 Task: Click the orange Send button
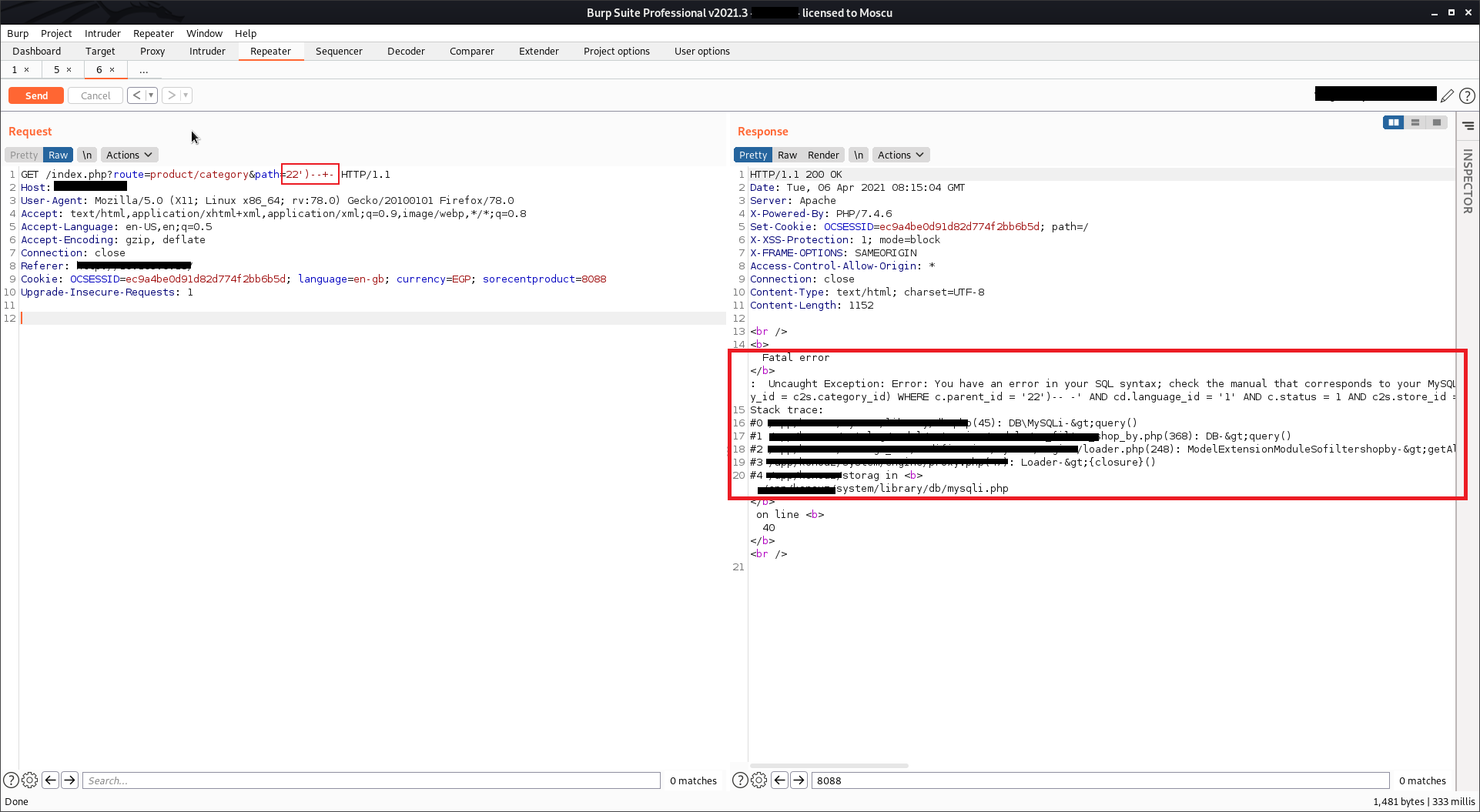coord(36,95)
